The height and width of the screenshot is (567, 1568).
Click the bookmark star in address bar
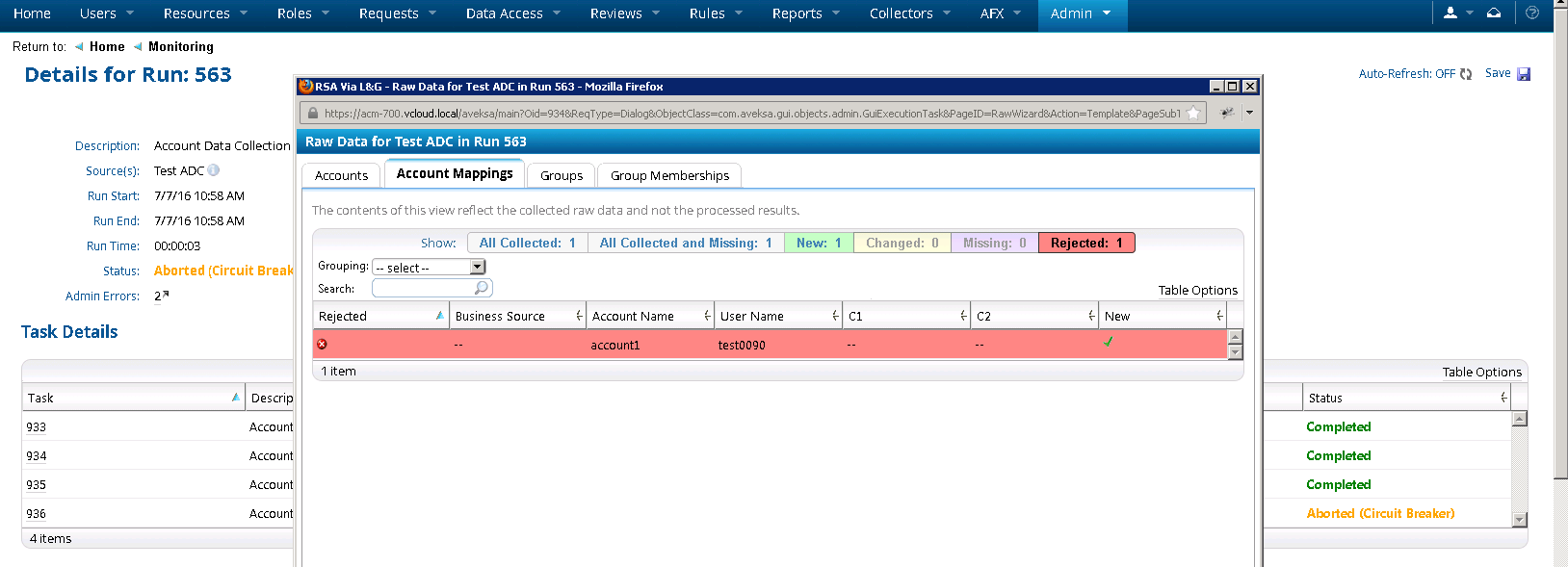pos(1193,113)
